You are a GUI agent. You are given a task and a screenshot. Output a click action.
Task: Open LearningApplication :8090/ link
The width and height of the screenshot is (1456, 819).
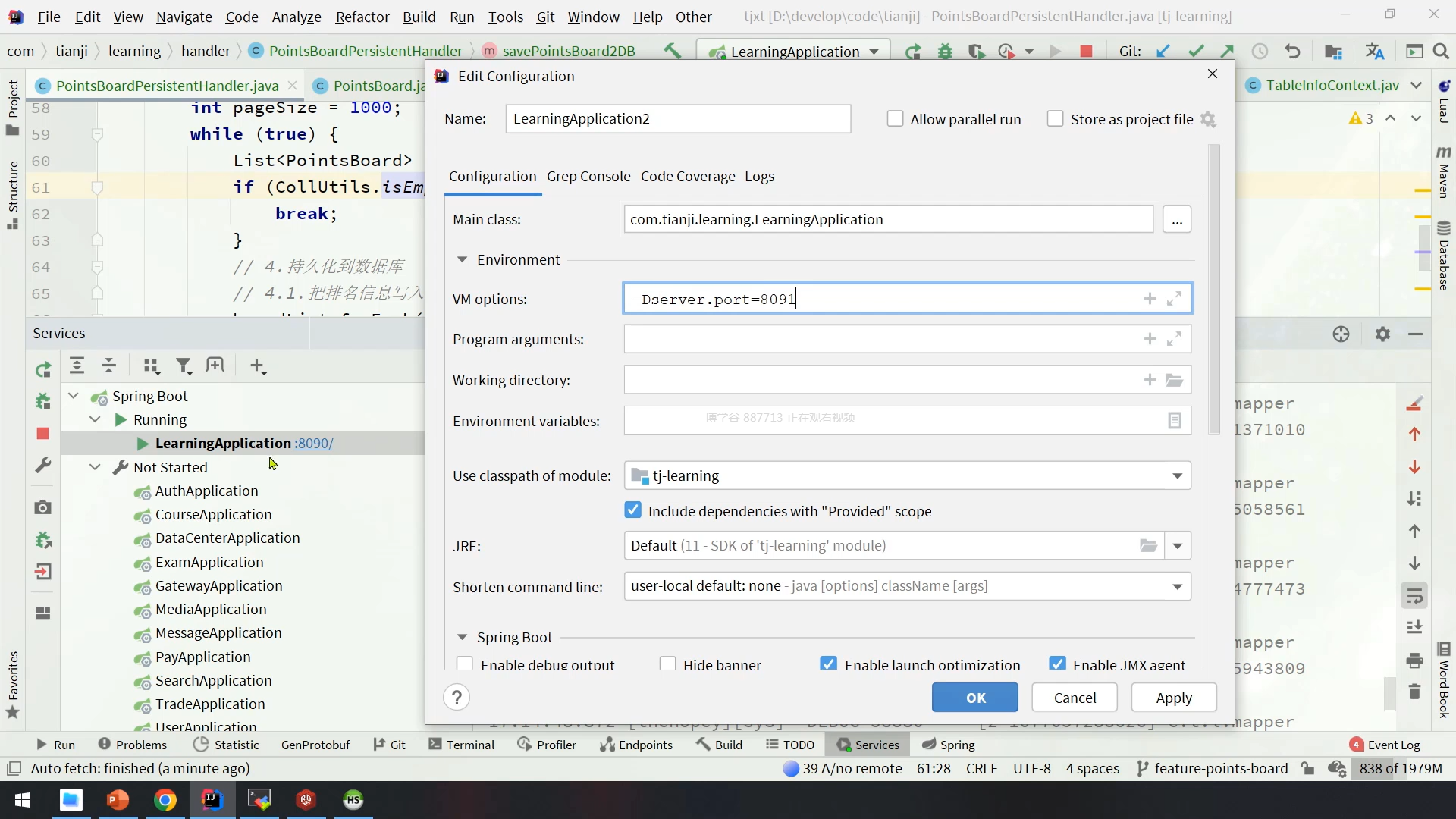(314, 444)
